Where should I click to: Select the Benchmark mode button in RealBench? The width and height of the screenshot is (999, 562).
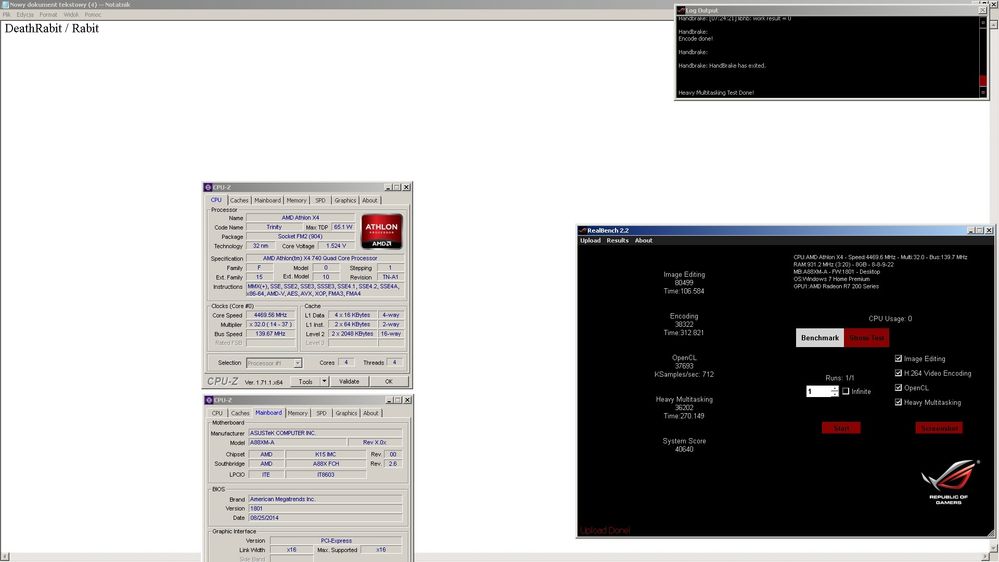point(820,338)
